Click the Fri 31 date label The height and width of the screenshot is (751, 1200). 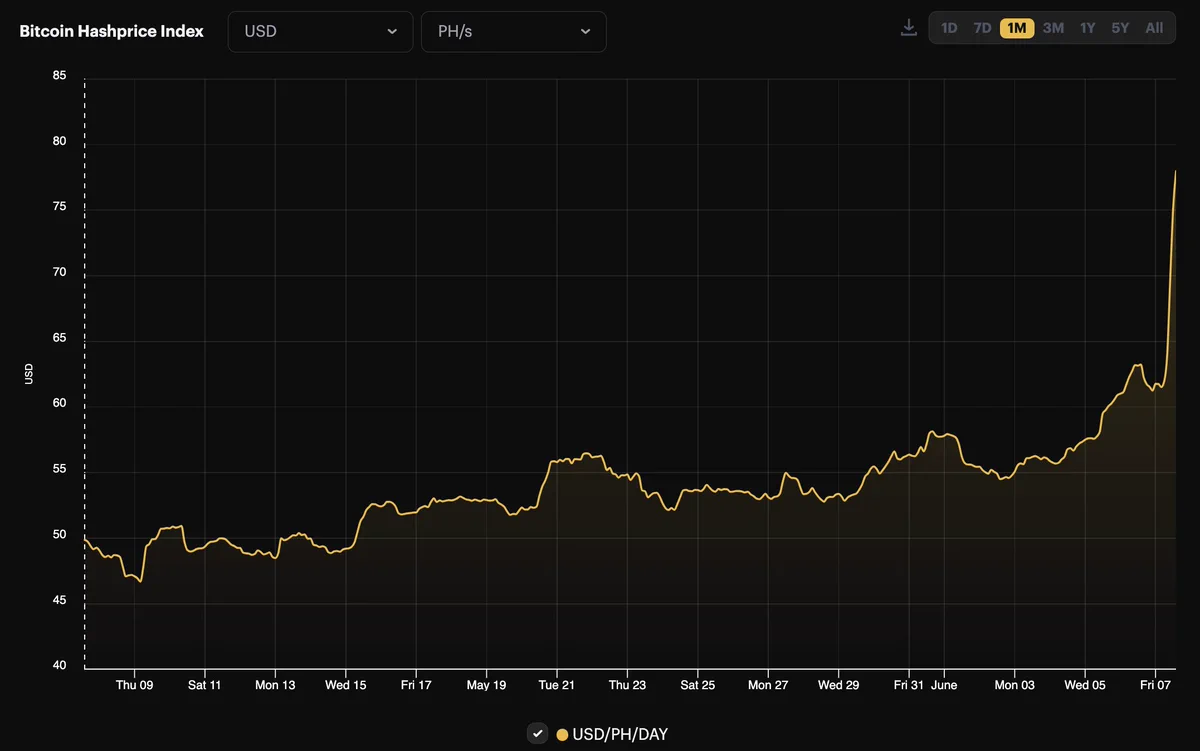pos(909,685)
